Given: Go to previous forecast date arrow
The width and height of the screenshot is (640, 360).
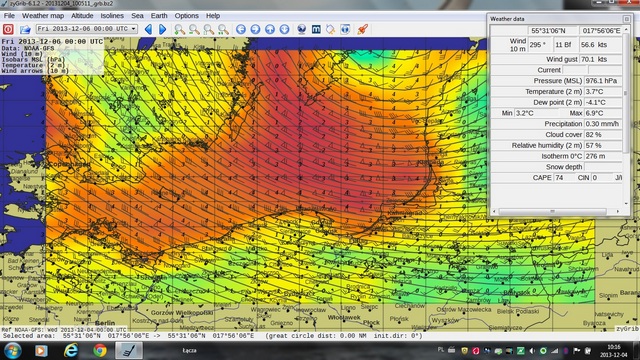Looking at the screenshot, I should 149,29.
